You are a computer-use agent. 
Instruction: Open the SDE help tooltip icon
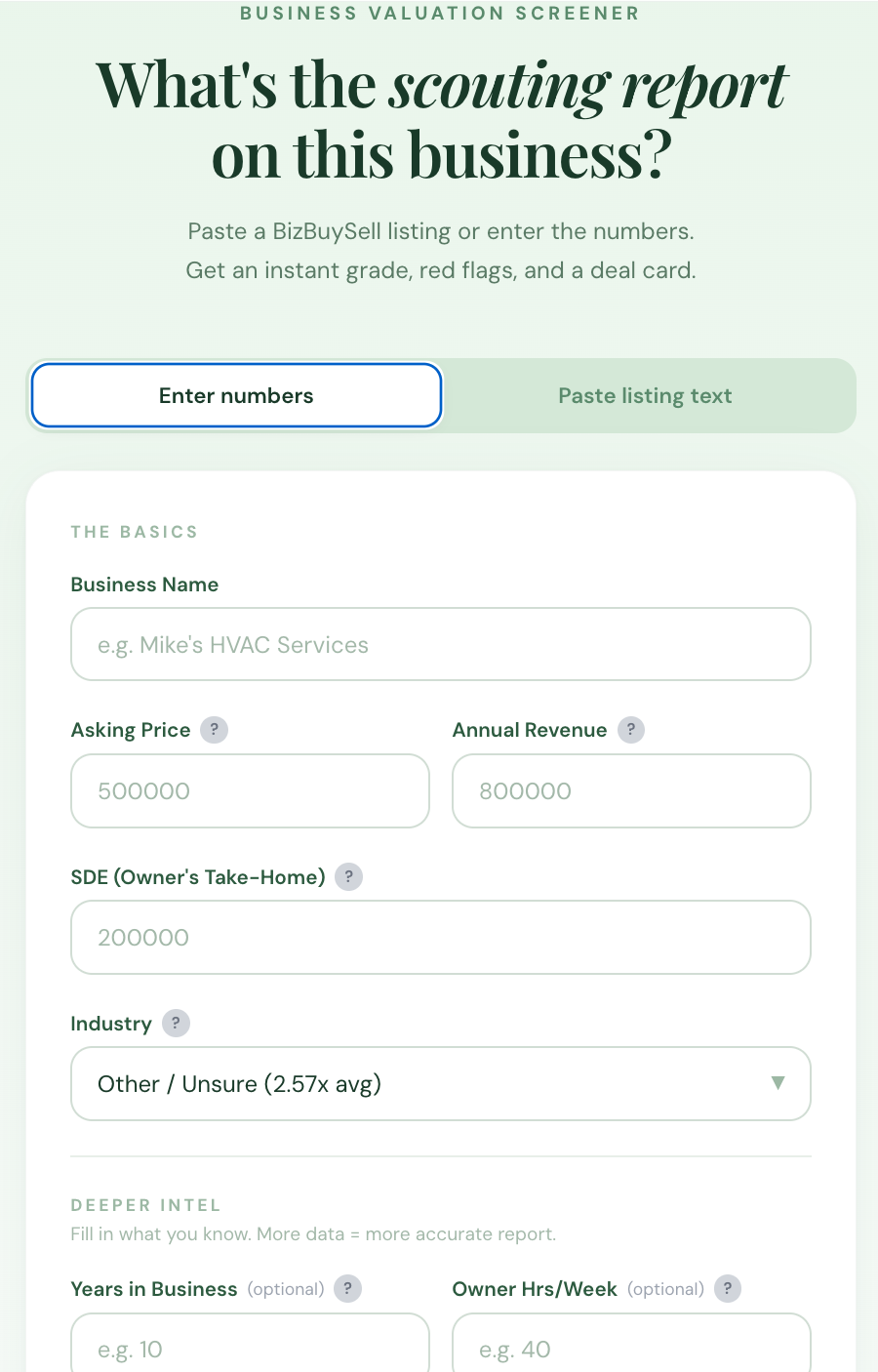pos(348,876)
